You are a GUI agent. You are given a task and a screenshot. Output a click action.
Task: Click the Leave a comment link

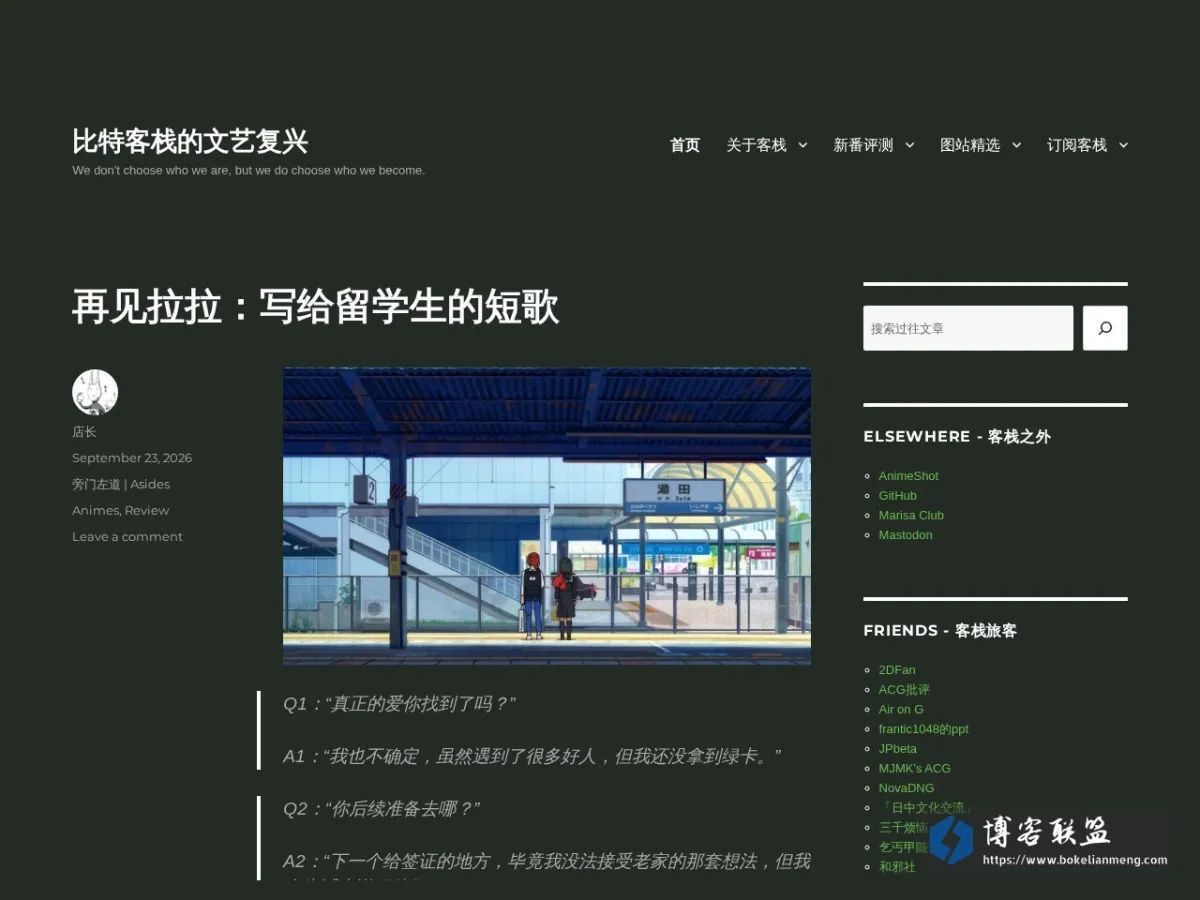pyautogui.click(x=127, y=537)
